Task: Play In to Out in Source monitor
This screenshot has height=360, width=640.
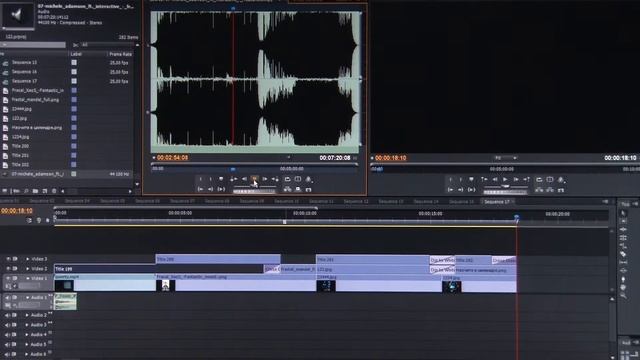Action: tap(221, 189)
